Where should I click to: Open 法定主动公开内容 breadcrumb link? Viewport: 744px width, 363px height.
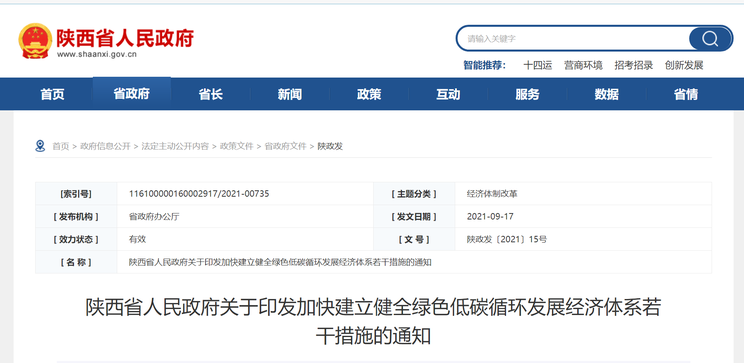pos(175,146)
